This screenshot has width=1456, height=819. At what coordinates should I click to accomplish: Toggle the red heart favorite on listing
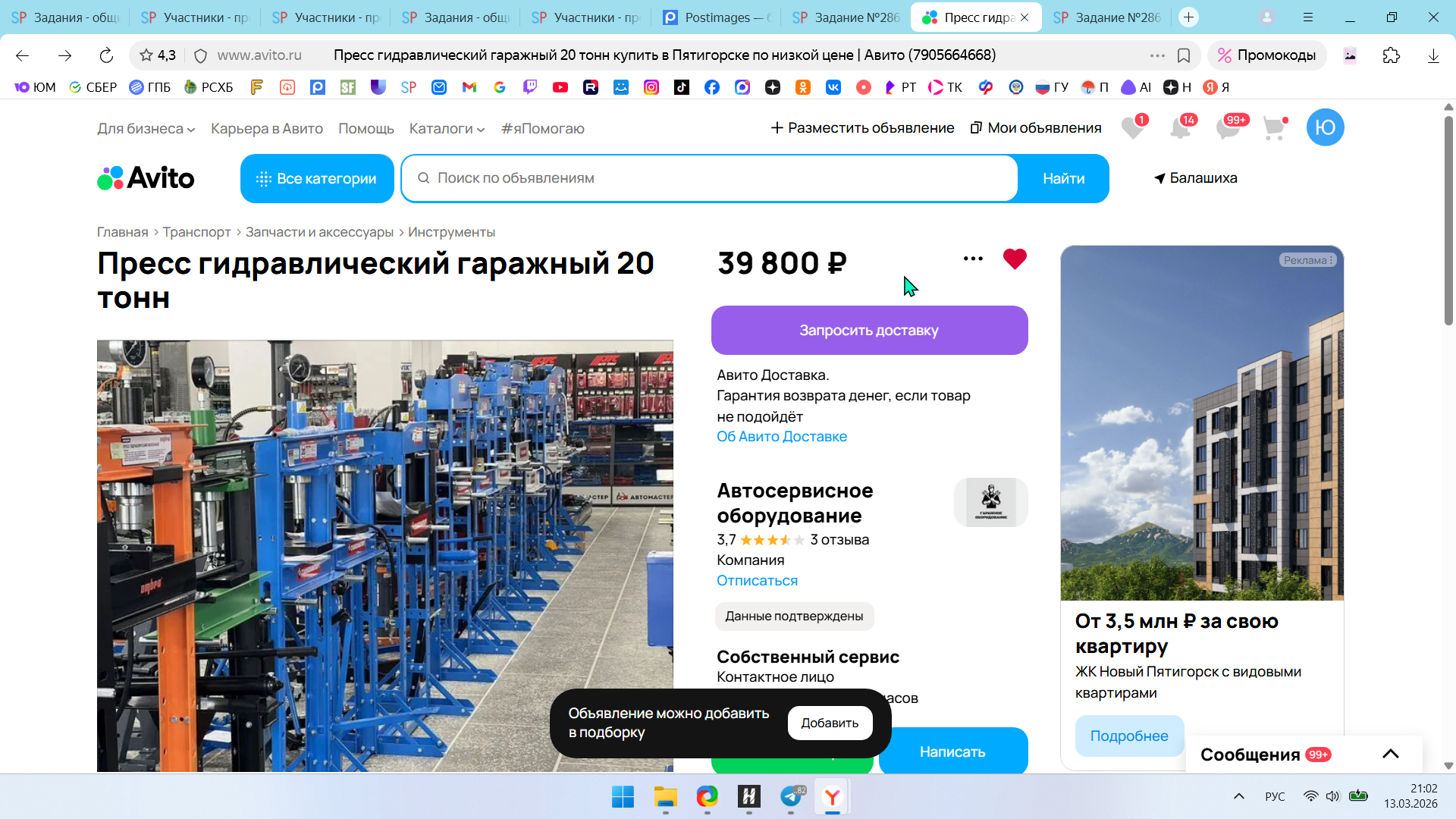point(1014,259)
